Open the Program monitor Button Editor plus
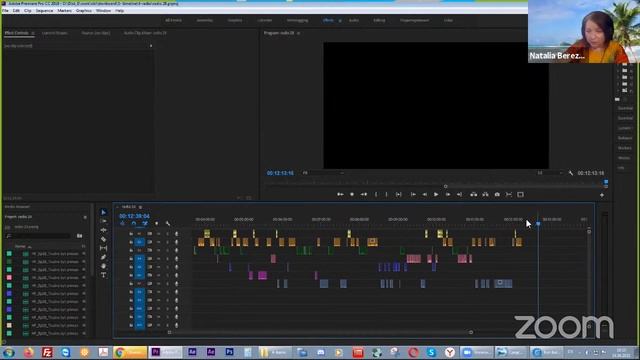Screen dimensions: 640x360 pos(602,195)
